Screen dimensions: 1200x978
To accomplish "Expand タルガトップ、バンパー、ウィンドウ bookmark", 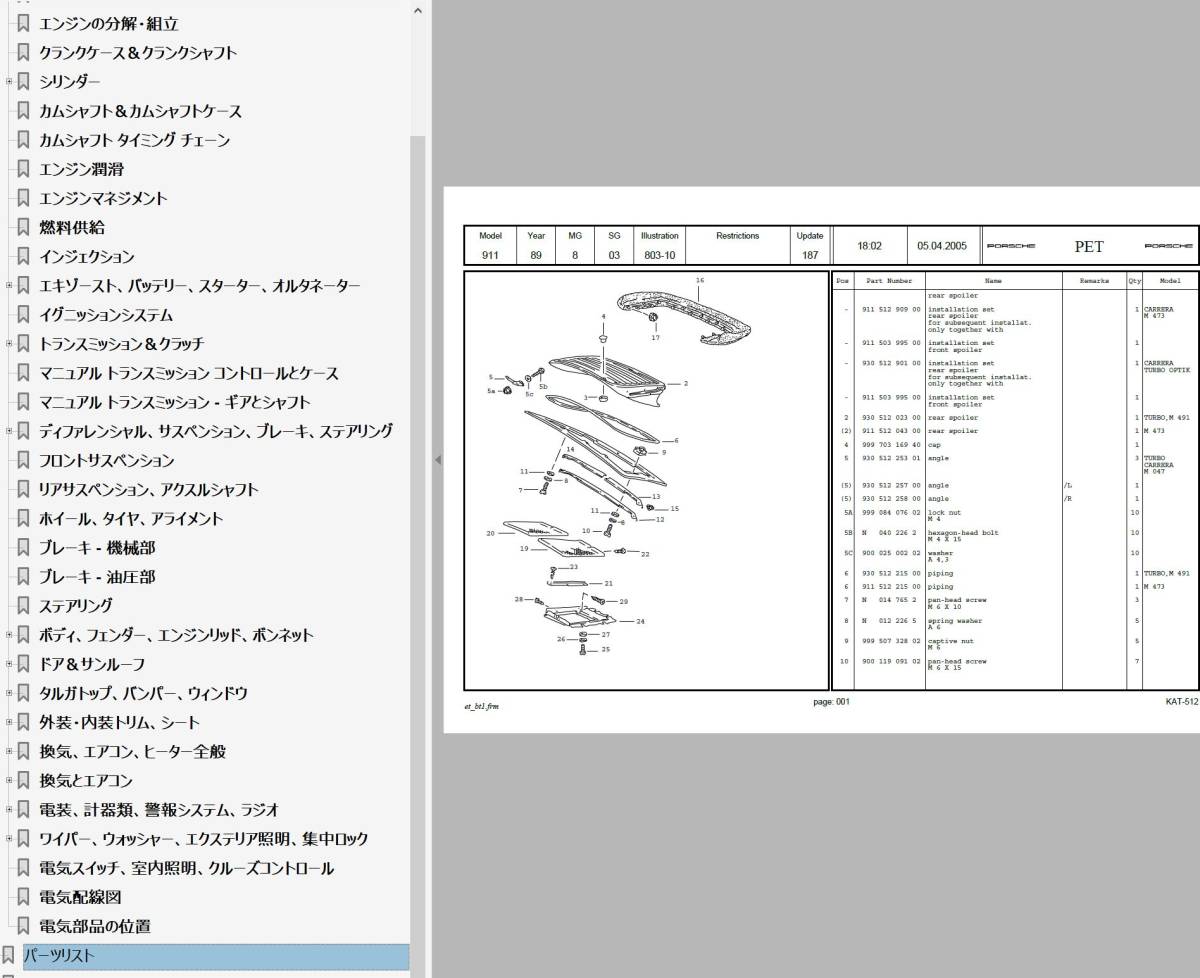I will coord(9,692).
